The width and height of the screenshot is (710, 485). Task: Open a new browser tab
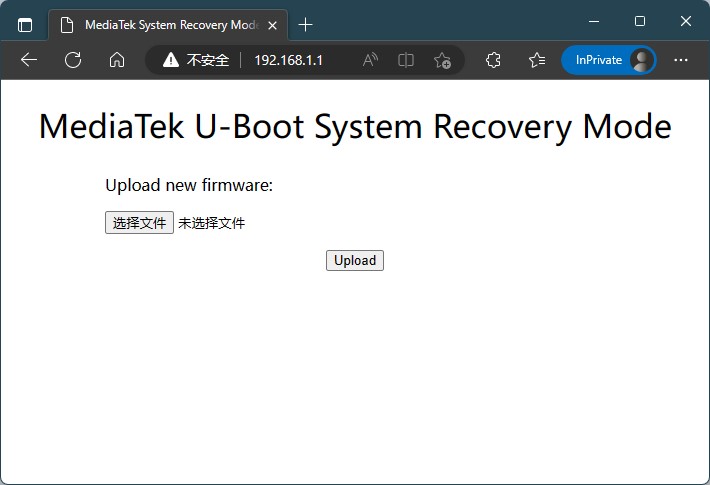(x=306, y=24)
